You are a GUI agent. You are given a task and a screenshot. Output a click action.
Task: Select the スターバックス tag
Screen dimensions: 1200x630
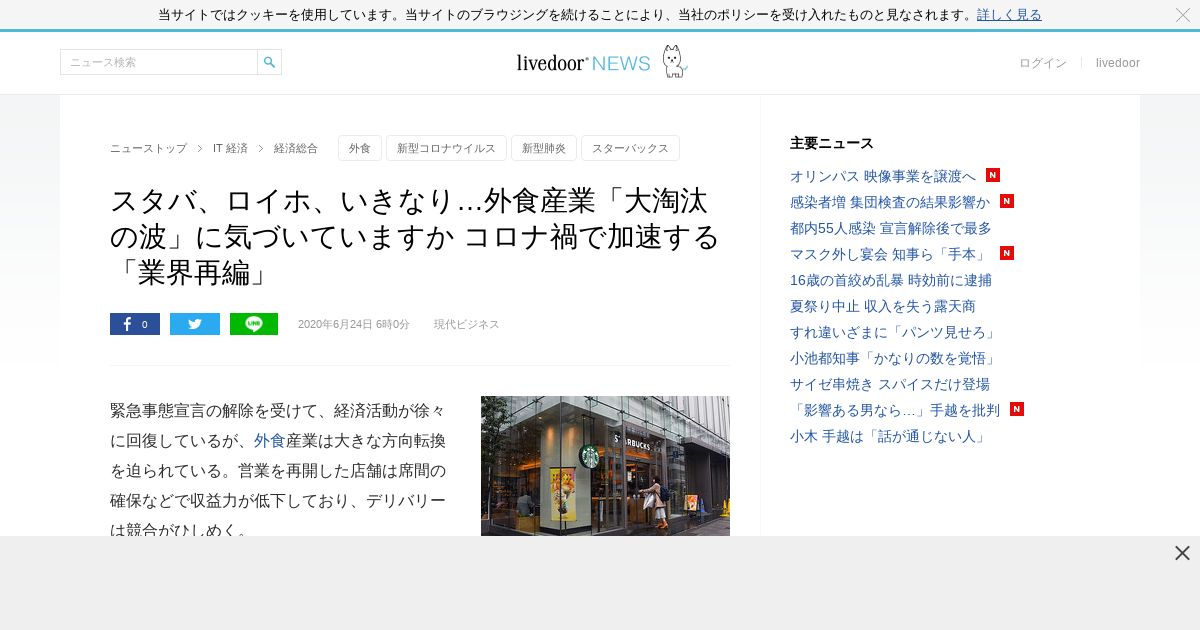[630, 148]
